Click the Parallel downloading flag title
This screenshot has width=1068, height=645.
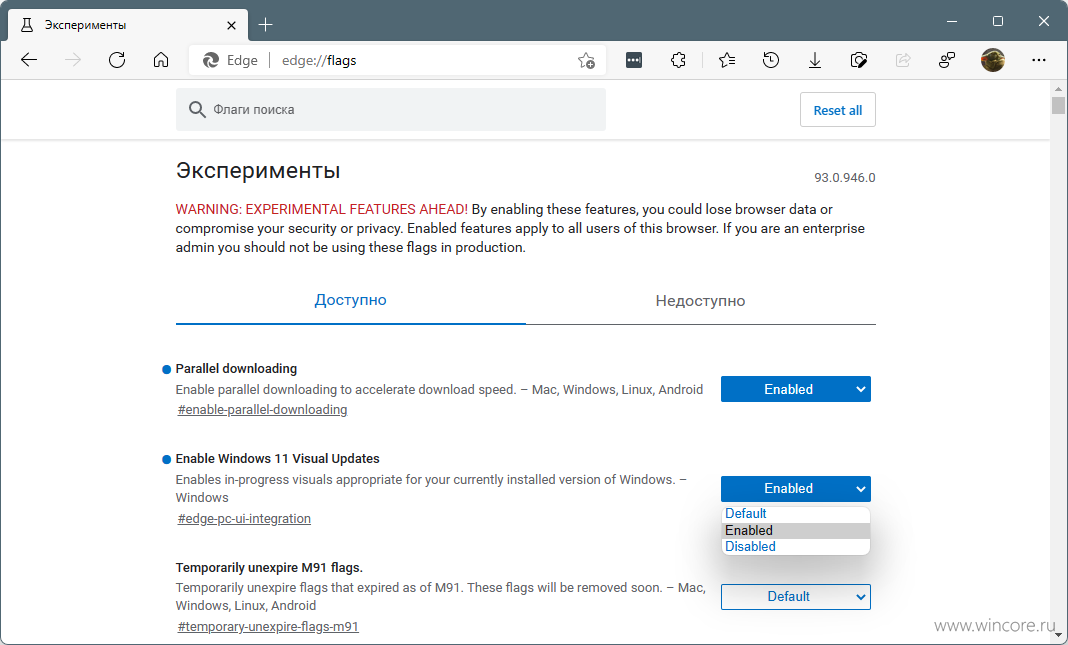(x=236, y=368)
